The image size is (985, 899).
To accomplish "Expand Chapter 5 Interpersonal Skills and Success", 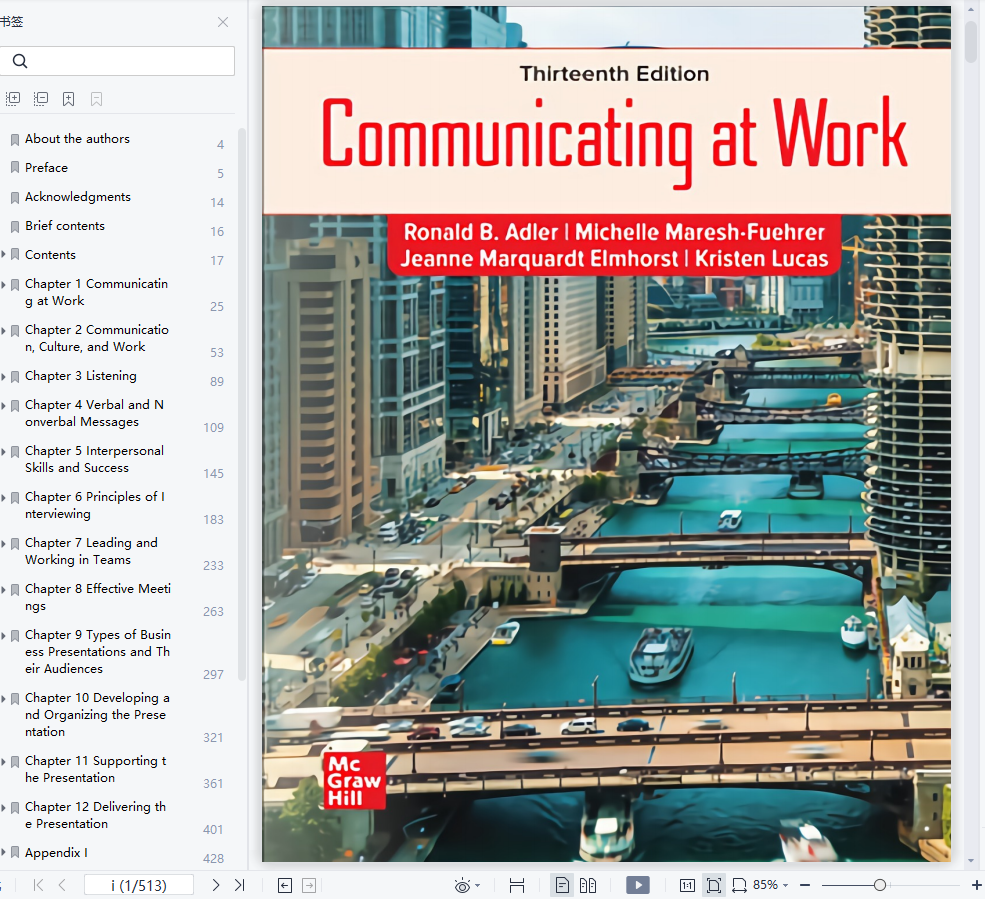I will pyautogui.click(x=4, y=451).
